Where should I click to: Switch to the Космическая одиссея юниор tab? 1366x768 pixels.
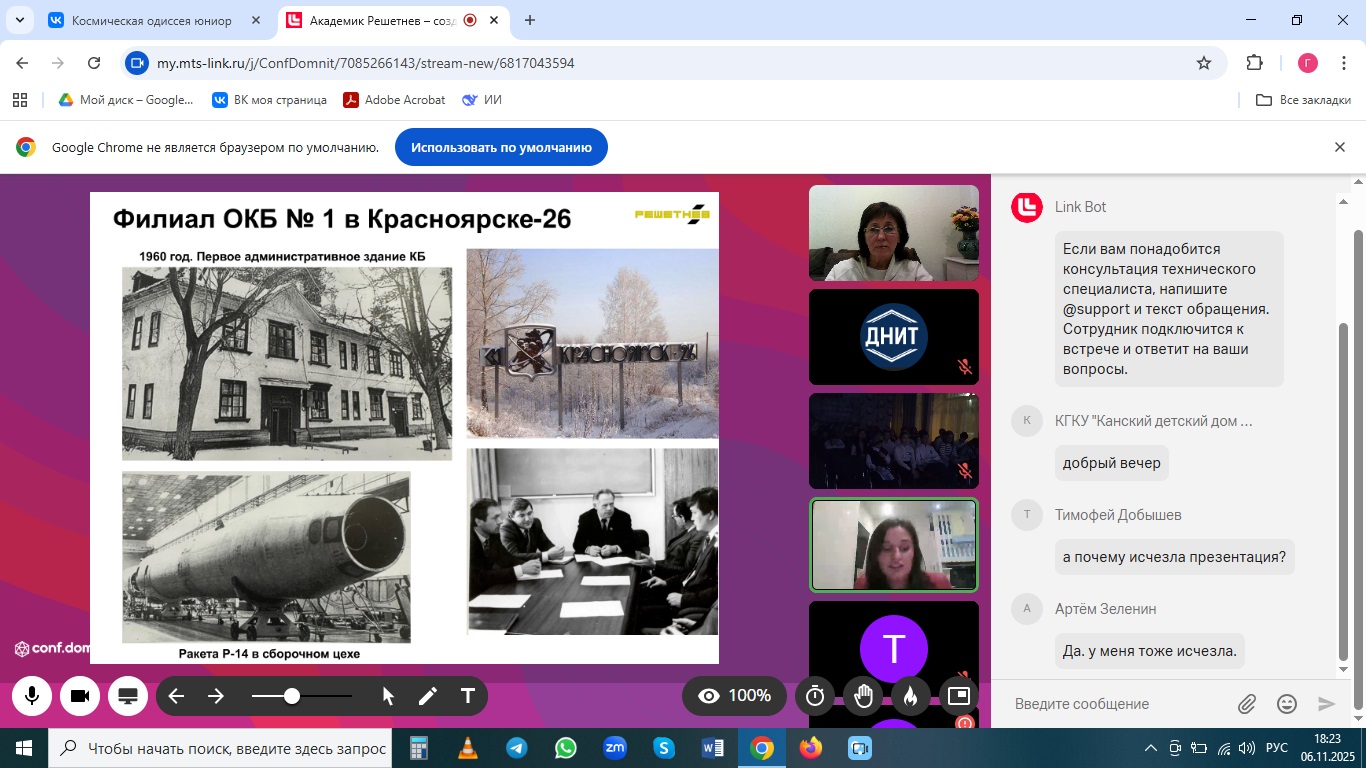(x=150, y=20)
